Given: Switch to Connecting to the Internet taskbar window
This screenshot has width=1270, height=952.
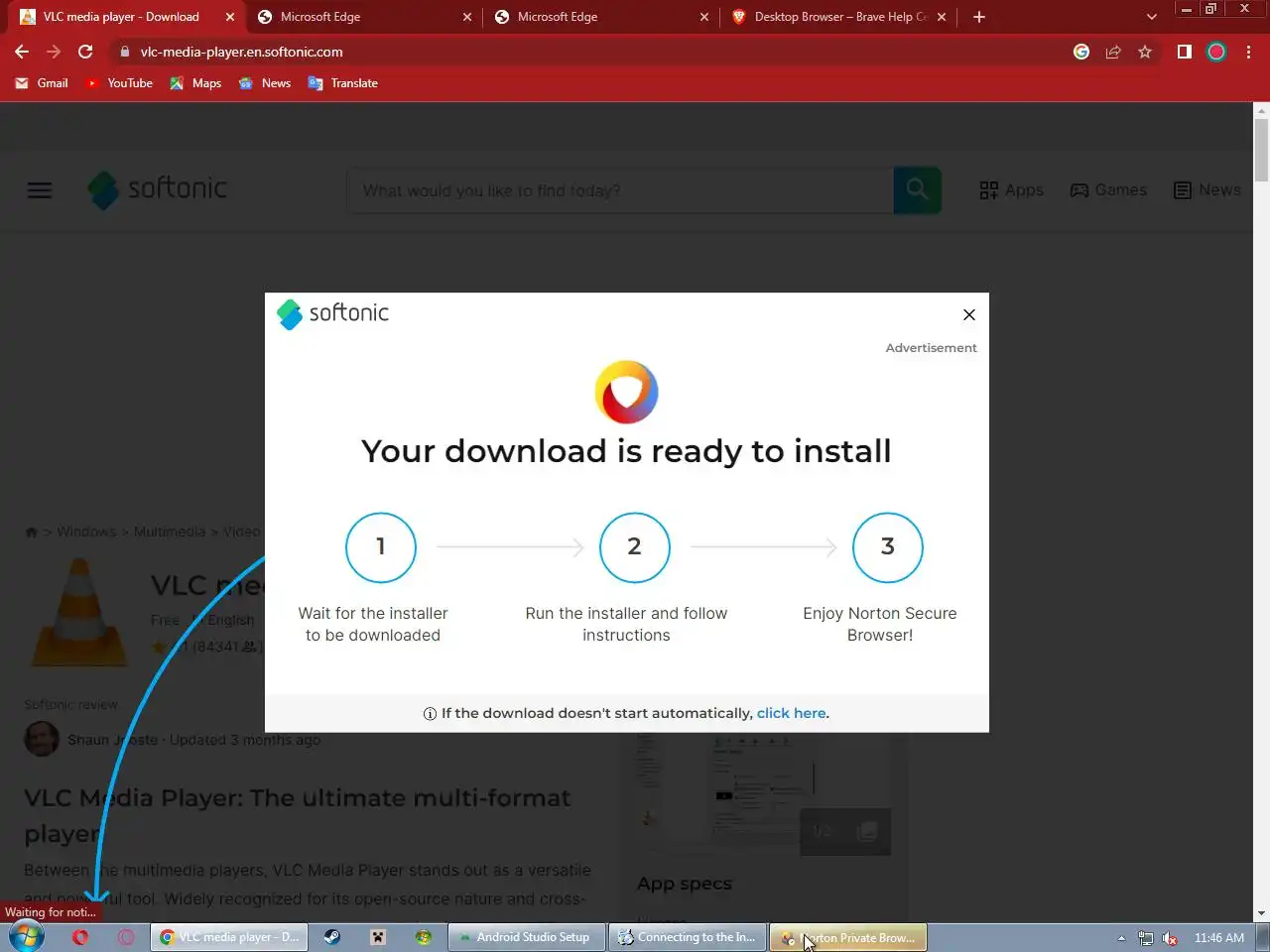Looking at the screenshot, I should (688, 937).
